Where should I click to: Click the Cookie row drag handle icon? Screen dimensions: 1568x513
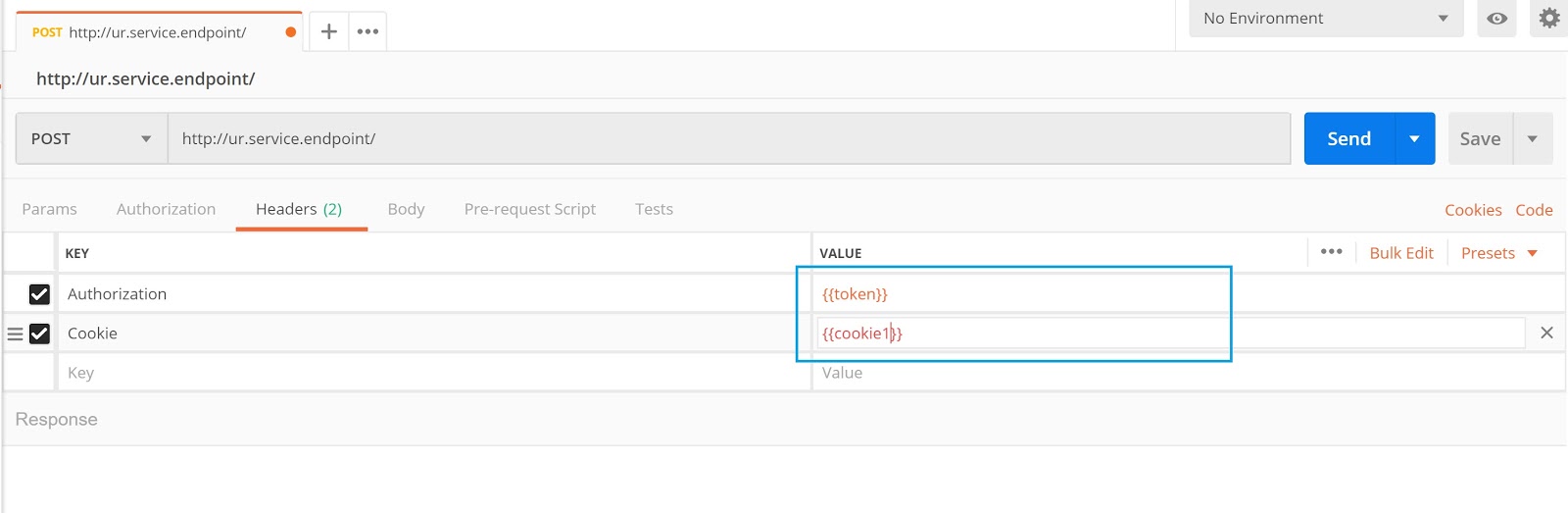pyautogui.click(x=15, y=334)
